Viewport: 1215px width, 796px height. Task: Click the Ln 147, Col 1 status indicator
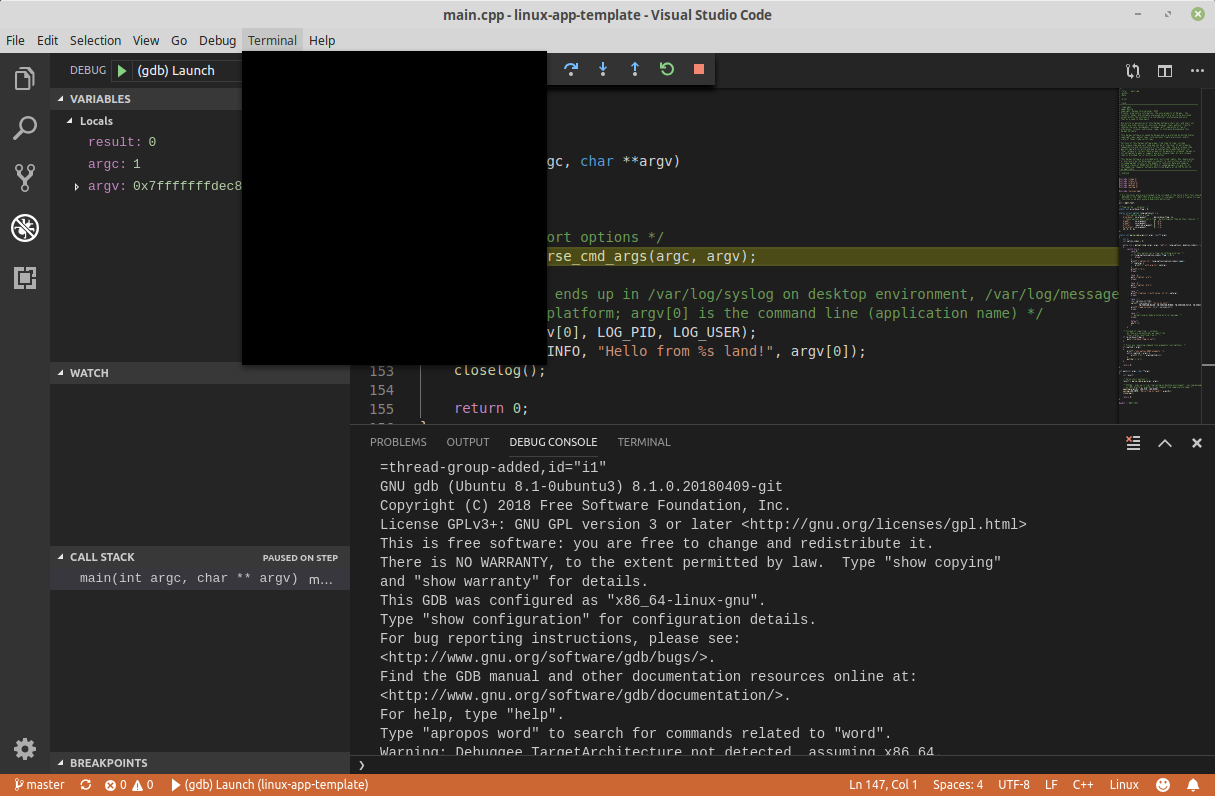click(x=883, y=784)
